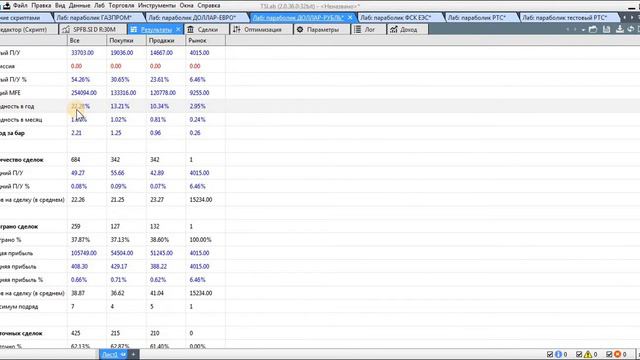Open the Торговля menu
This screenshot has width=640, height=360.
(x=121, y=6)
